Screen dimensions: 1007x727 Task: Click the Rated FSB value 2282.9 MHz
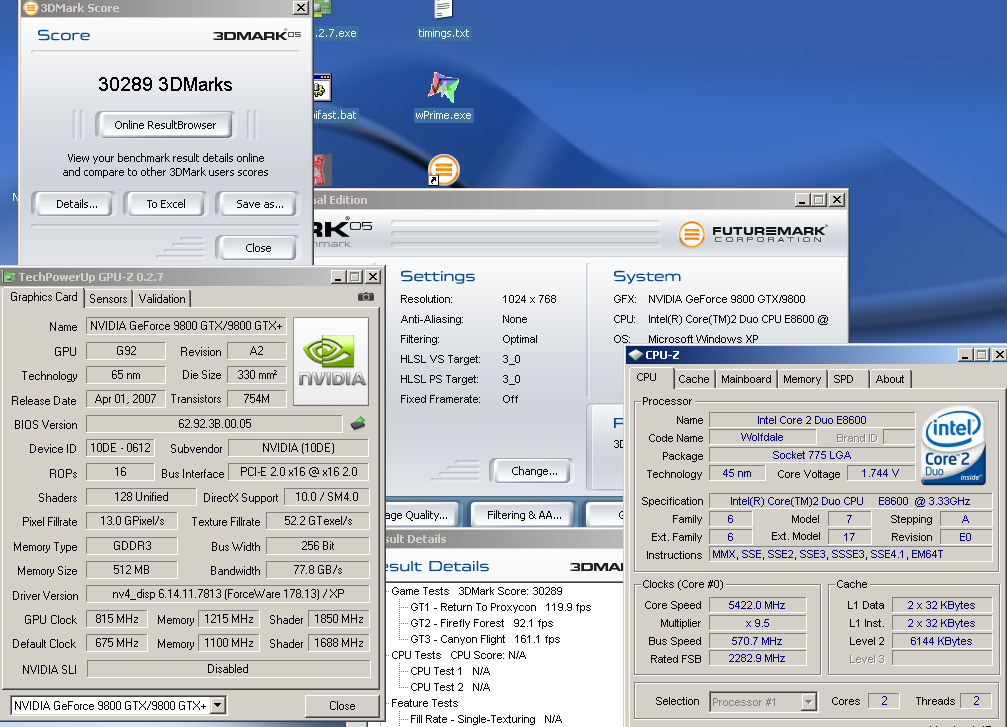(x=757, y=658)
